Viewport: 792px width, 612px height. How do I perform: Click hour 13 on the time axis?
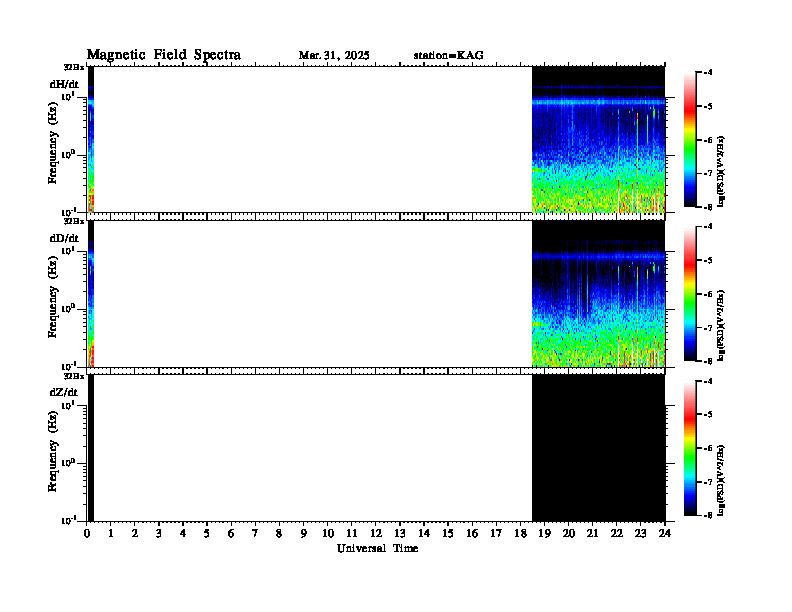pyautogui.click(x=400, y=534)
